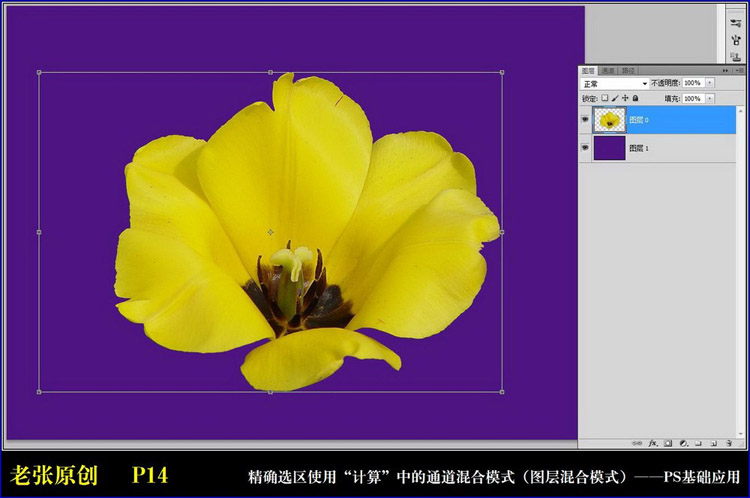Create a new layer
Viewport: 750px width, 498px height.
(x=714, y=442)
